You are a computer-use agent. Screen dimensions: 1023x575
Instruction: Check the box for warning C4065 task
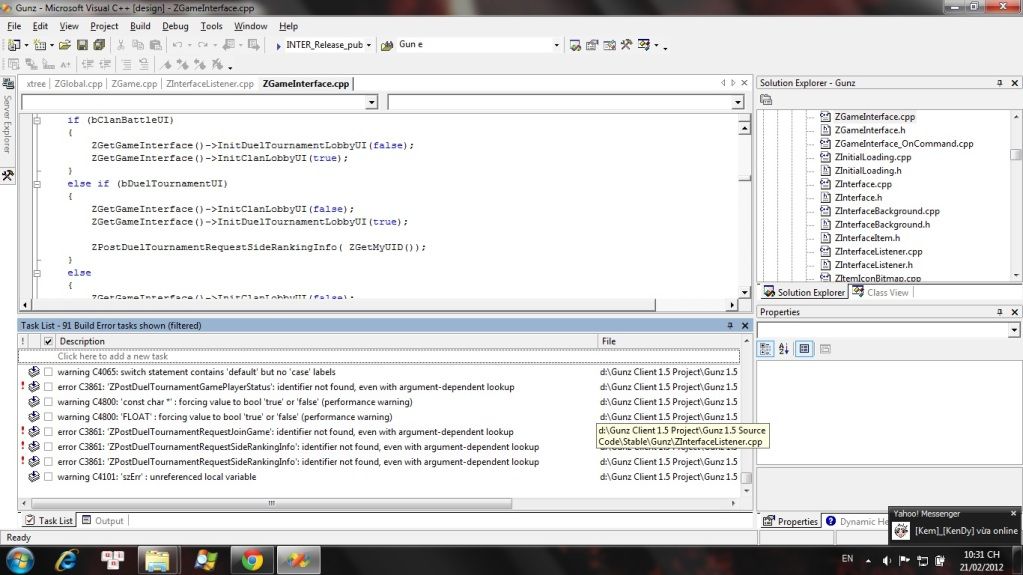[x=48, y=372]
